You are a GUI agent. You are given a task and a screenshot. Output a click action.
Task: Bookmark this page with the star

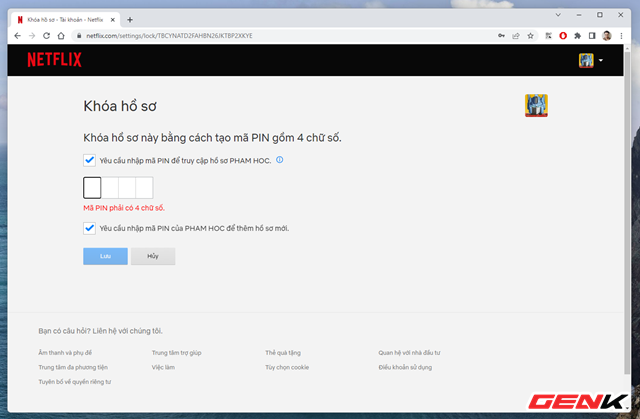(530, 36)
